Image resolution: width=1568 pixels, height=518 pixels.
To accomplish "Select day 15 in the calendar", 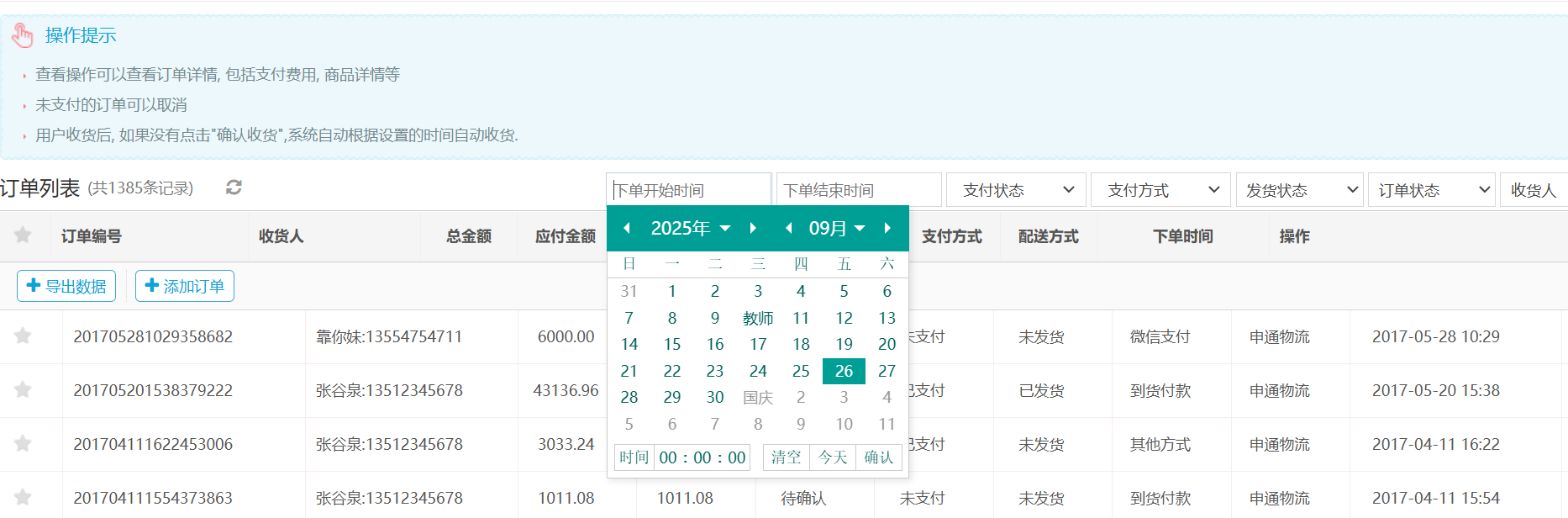I will 672,344.
